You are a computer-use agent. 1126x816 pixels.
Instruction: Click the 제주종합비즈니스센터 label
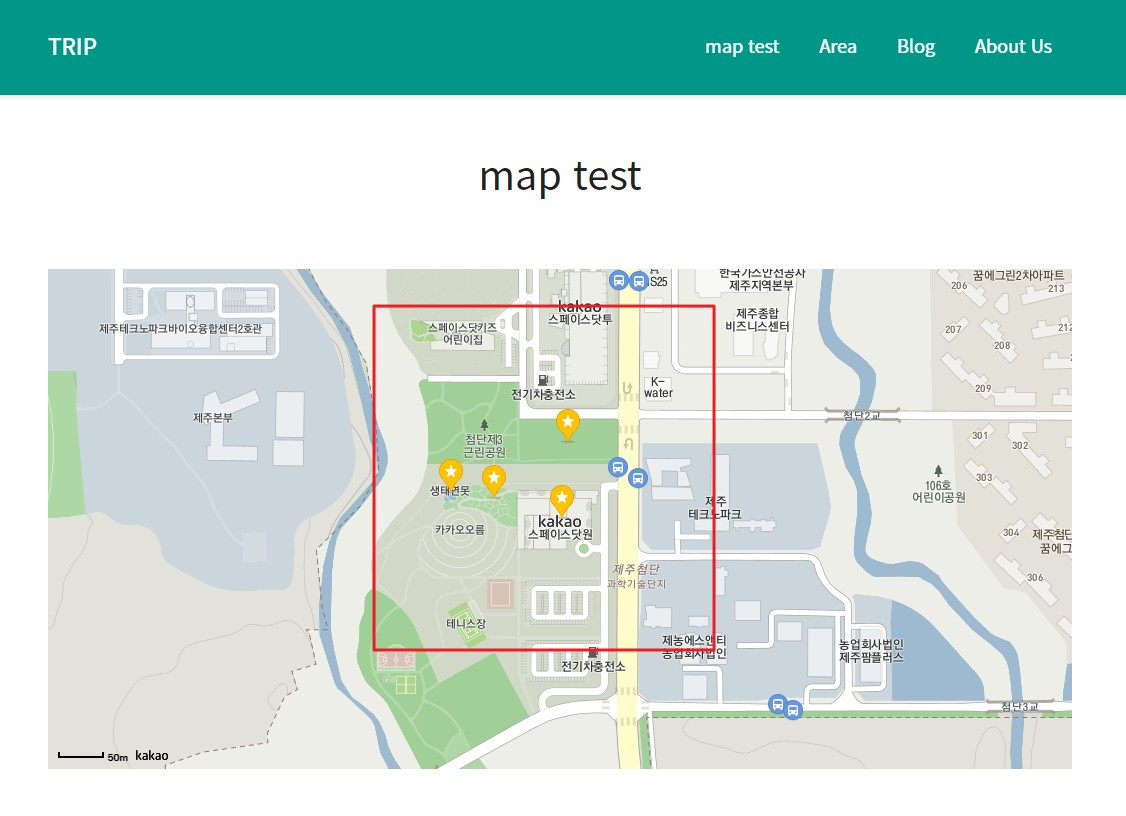[757, 320]
